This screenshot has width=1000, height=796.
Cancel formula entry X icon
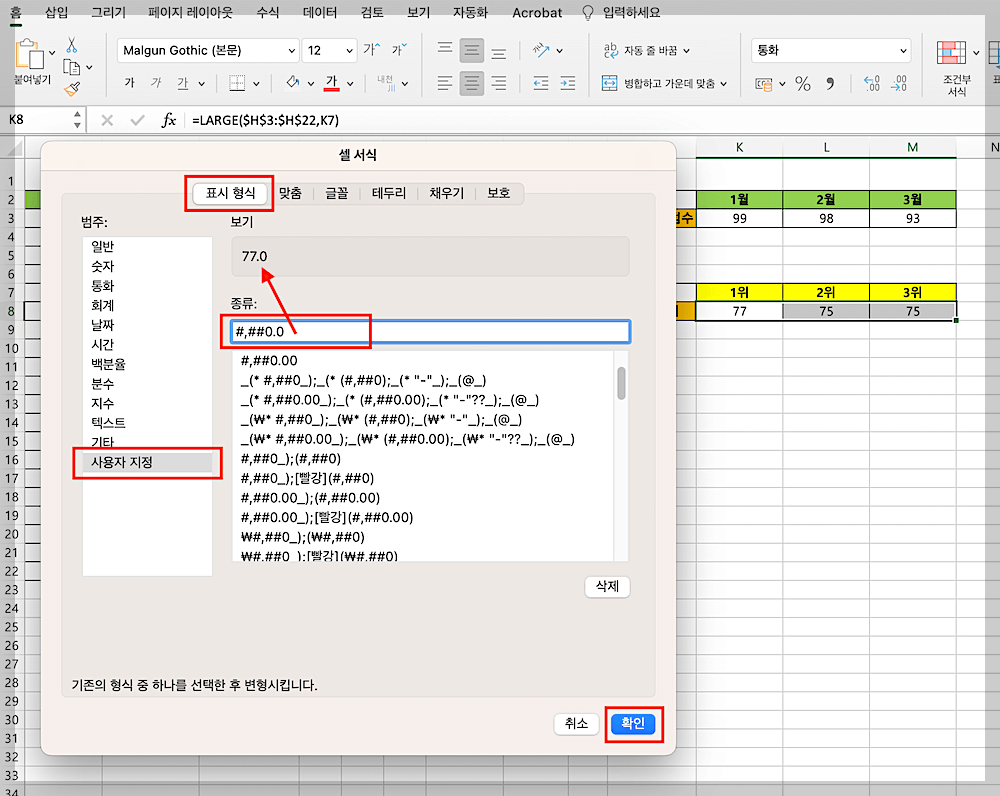click(107, 120)
